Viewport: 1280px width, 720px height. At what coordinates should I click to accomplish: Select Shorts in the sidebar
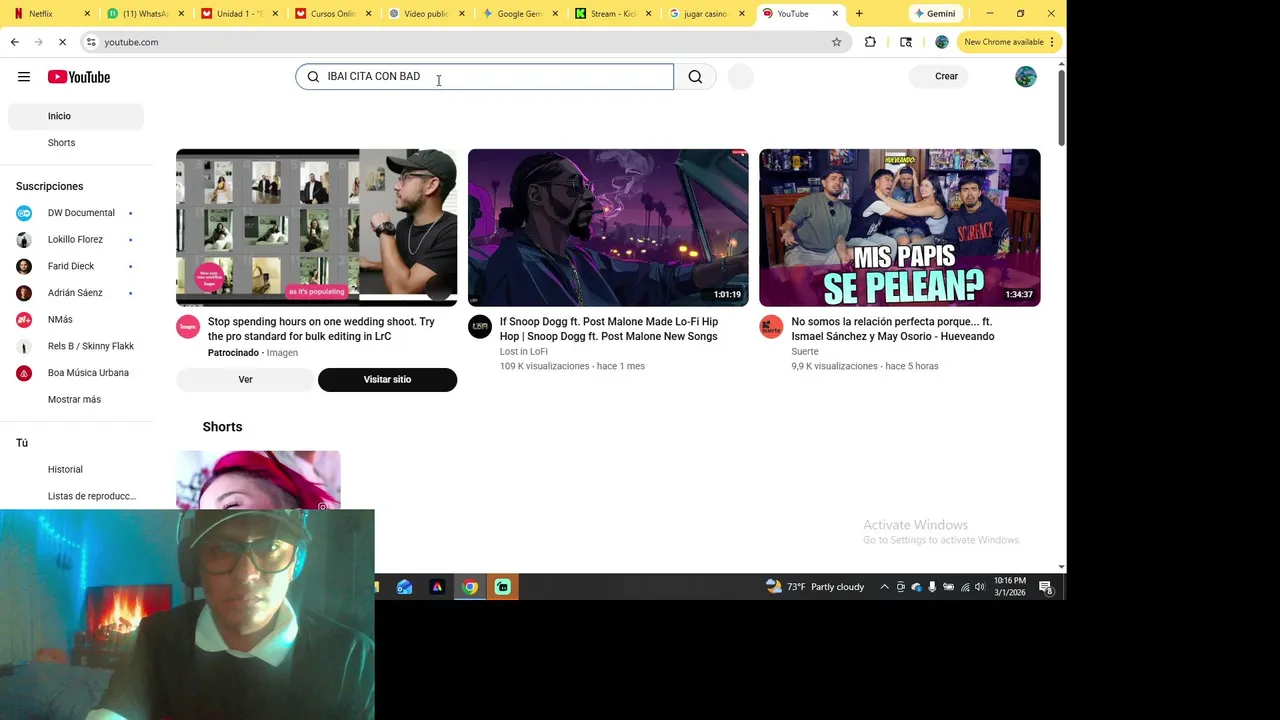(76, 143)
